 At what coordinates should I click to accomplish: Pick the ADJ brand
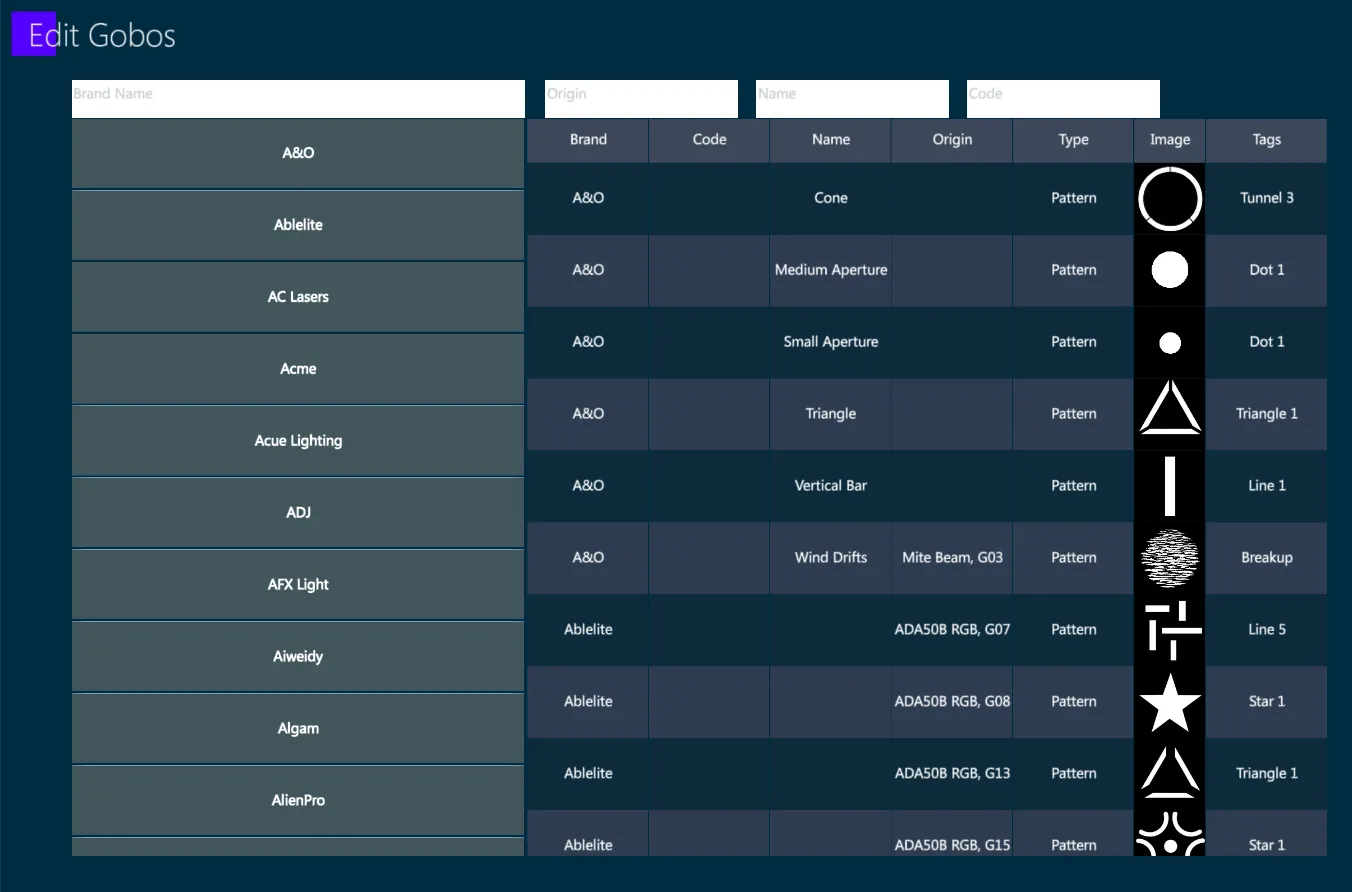pos(298,514)
